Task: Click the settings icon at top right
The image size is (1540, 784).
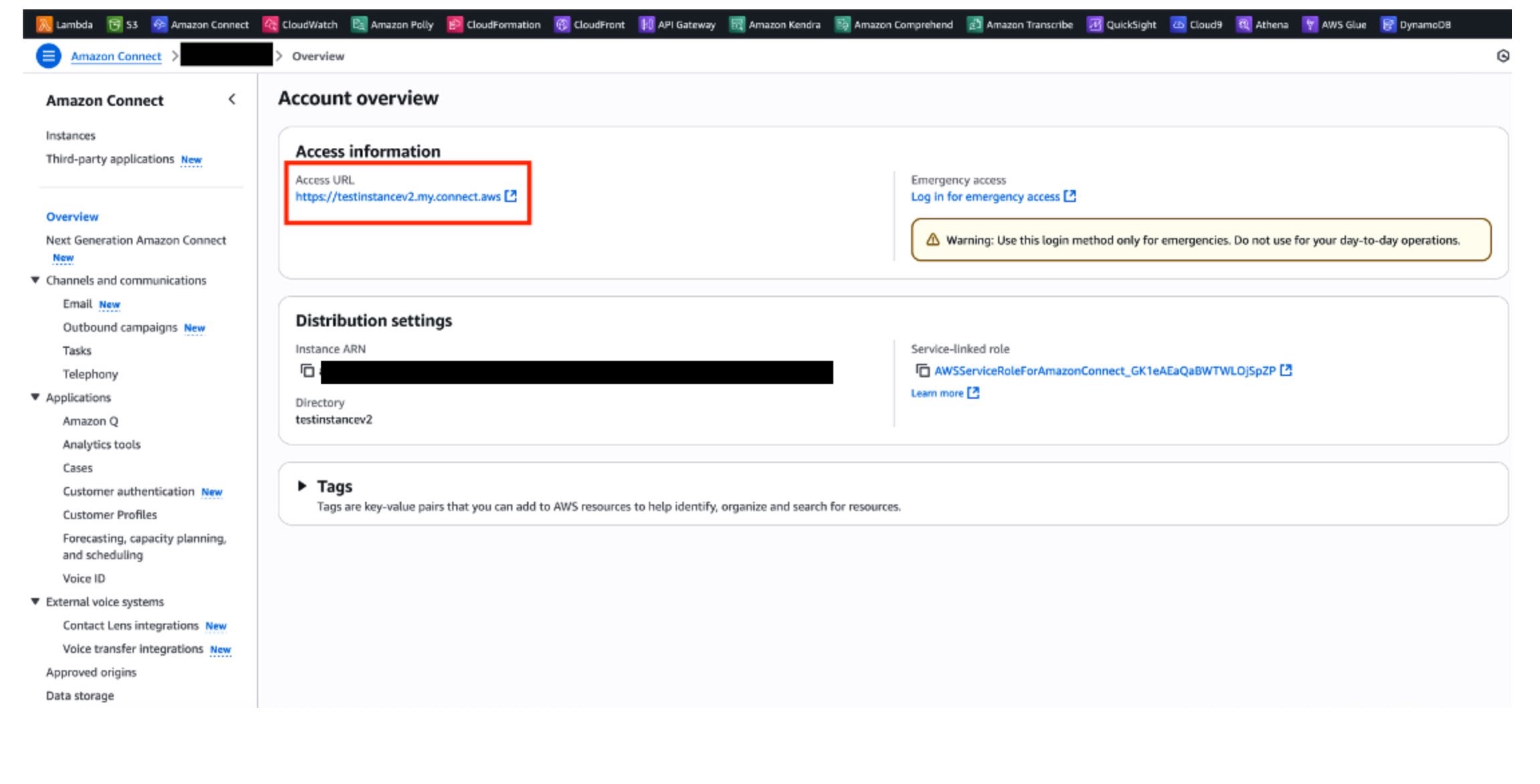Action: tap(1503, 56)
